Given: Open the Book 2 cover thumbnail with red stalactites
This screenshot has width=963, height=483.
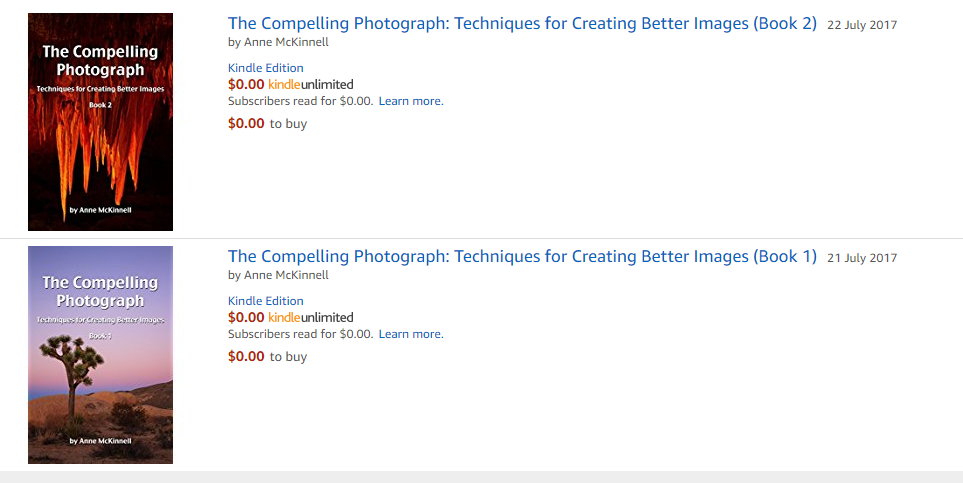Looking at the screenshot, I should 100,122.
